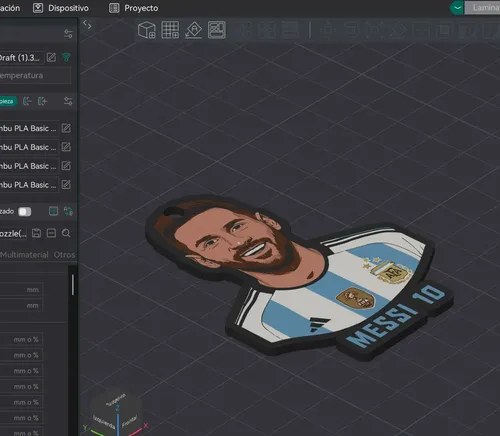Open the Draft (1) printer preset dropdown
500x436 pixels.
(21, 58)
